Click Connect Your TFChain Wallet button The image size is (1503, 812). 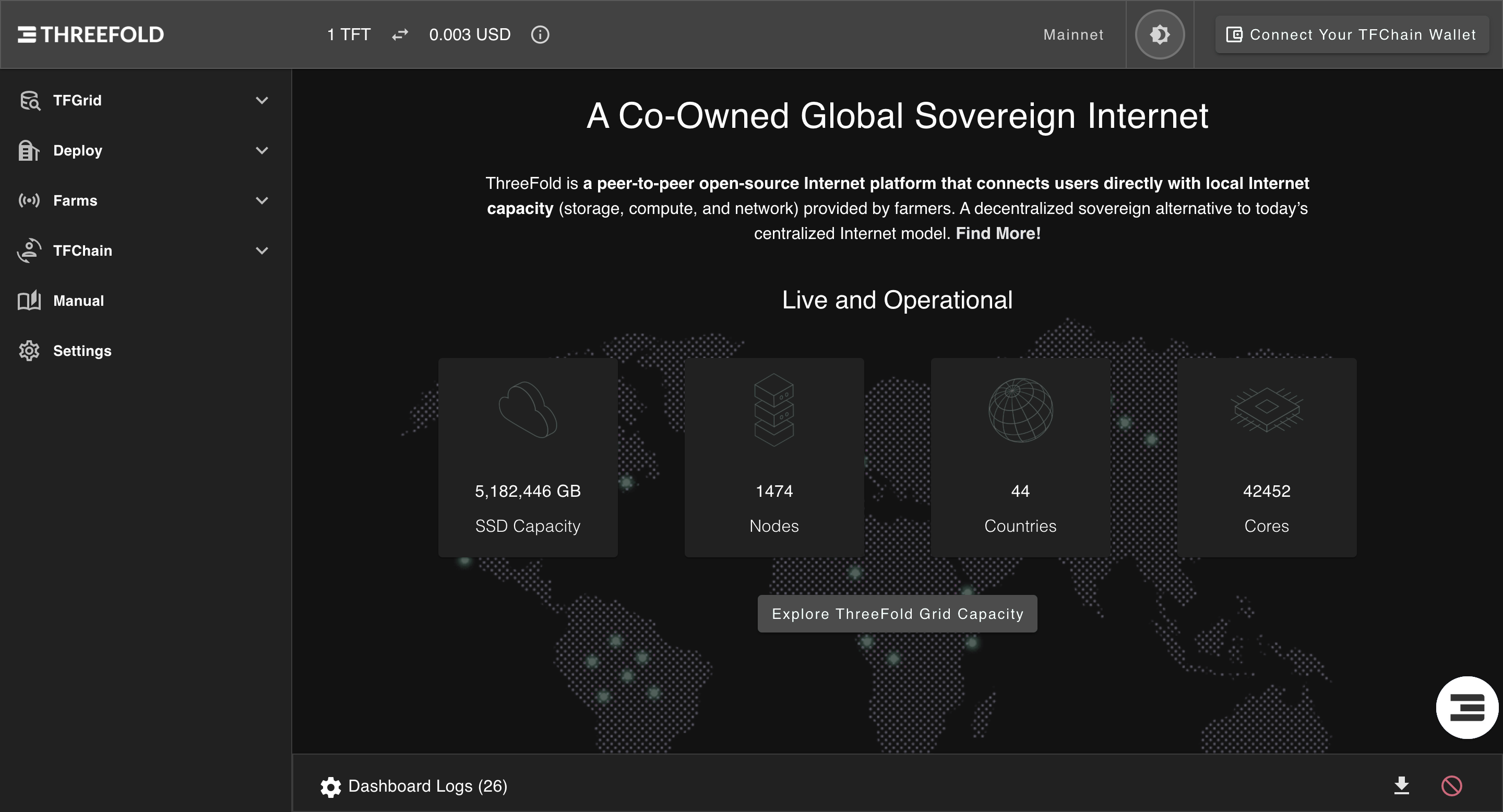1351,34
